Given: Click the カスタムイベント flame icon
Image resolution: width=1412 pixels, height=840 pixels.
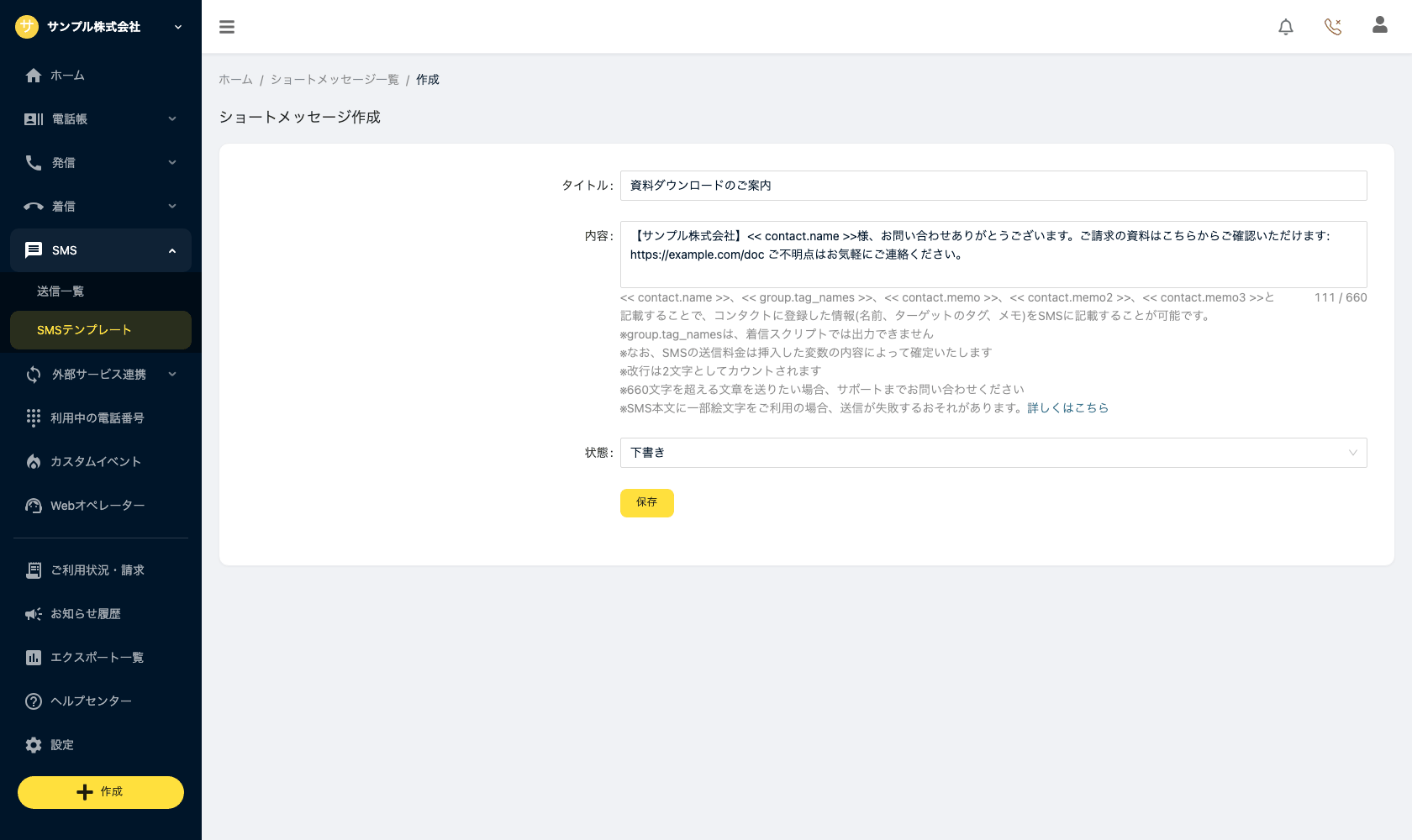Looking at the screenshot, I should [34, 462].
